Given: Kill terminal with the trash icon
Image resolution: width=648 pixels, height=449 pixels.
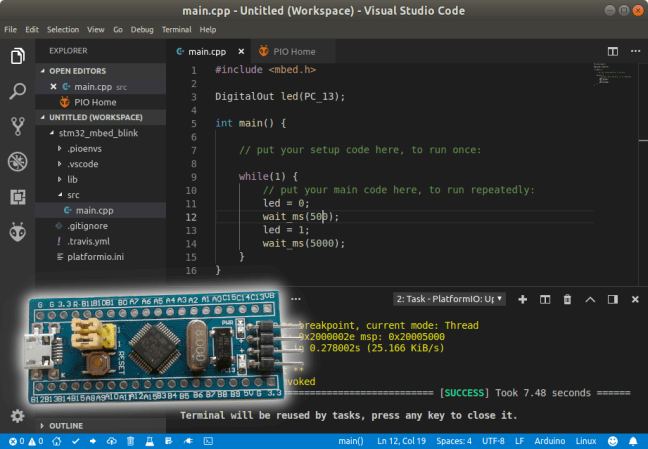Looking at the screenshot, I should click(567, 299).
